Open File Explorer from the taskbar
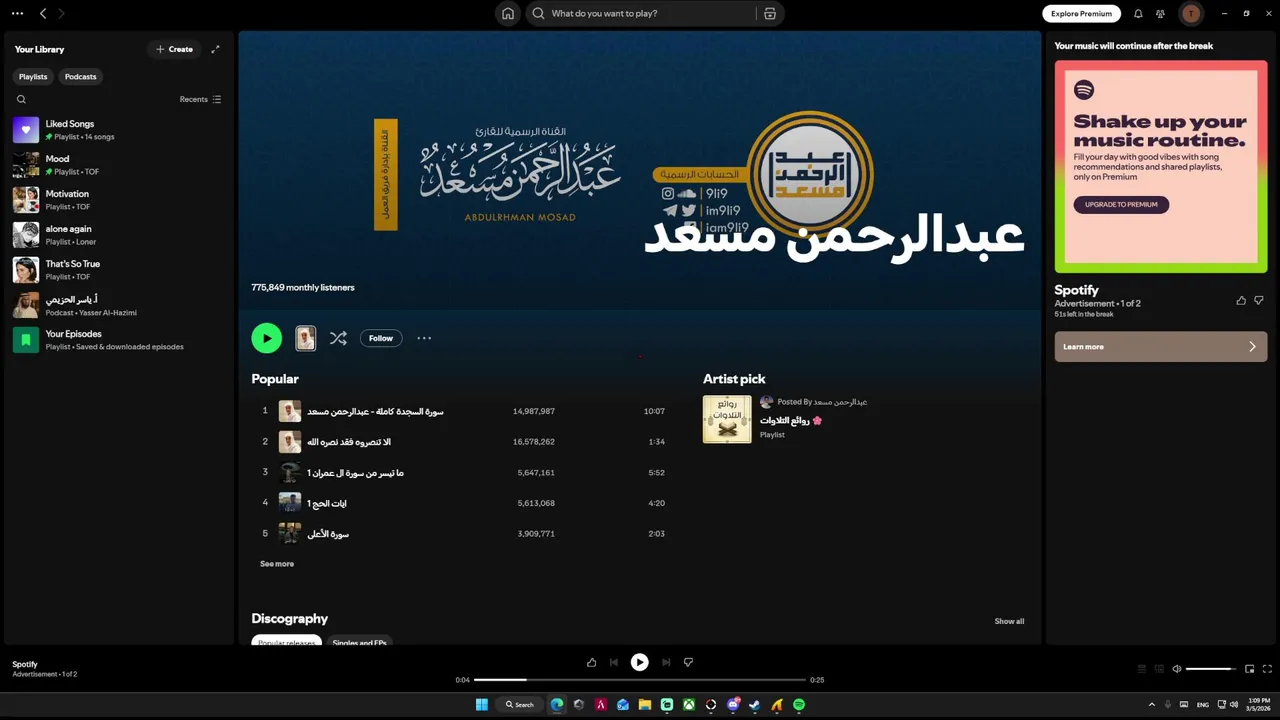The image size is (1280, 720). coord(645,705)
